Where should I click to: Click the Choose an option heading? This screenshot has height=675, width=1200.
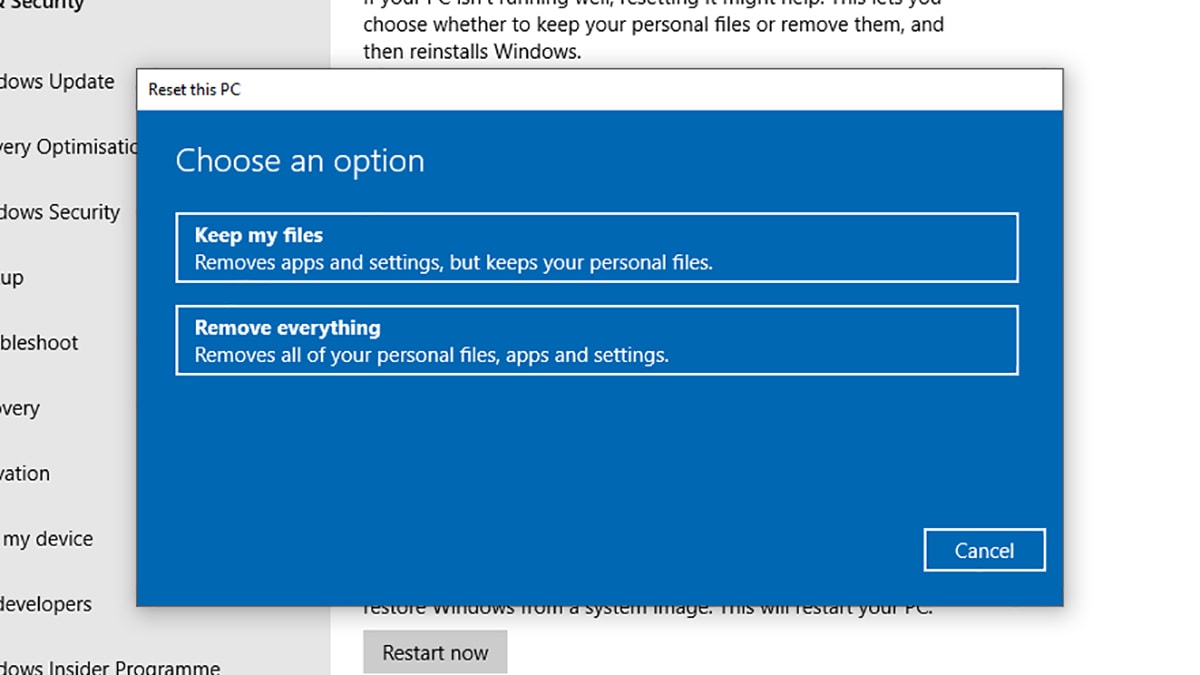[300, 161]
